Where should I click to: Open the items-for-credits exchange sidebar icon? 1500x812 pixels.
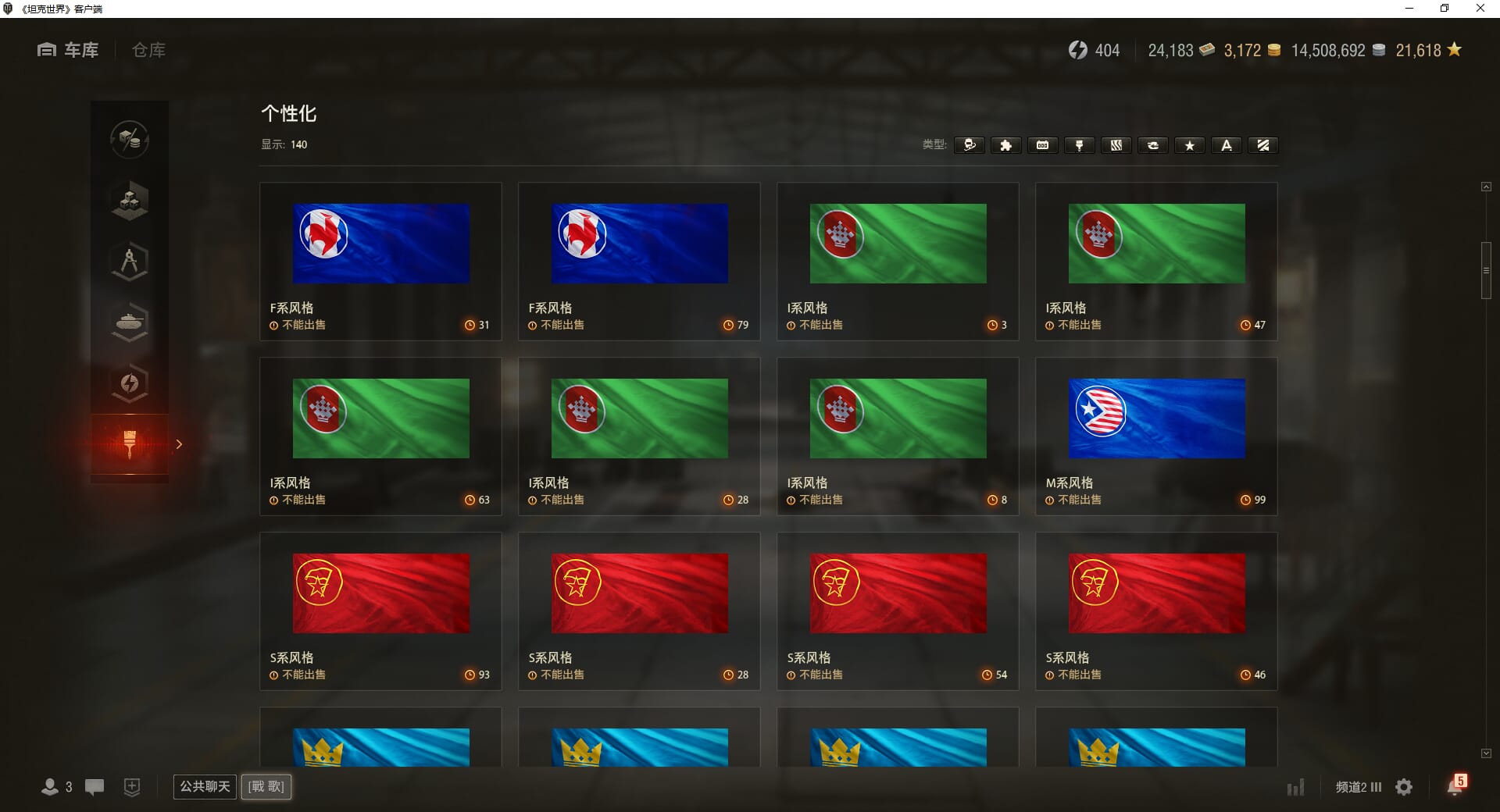130,140
